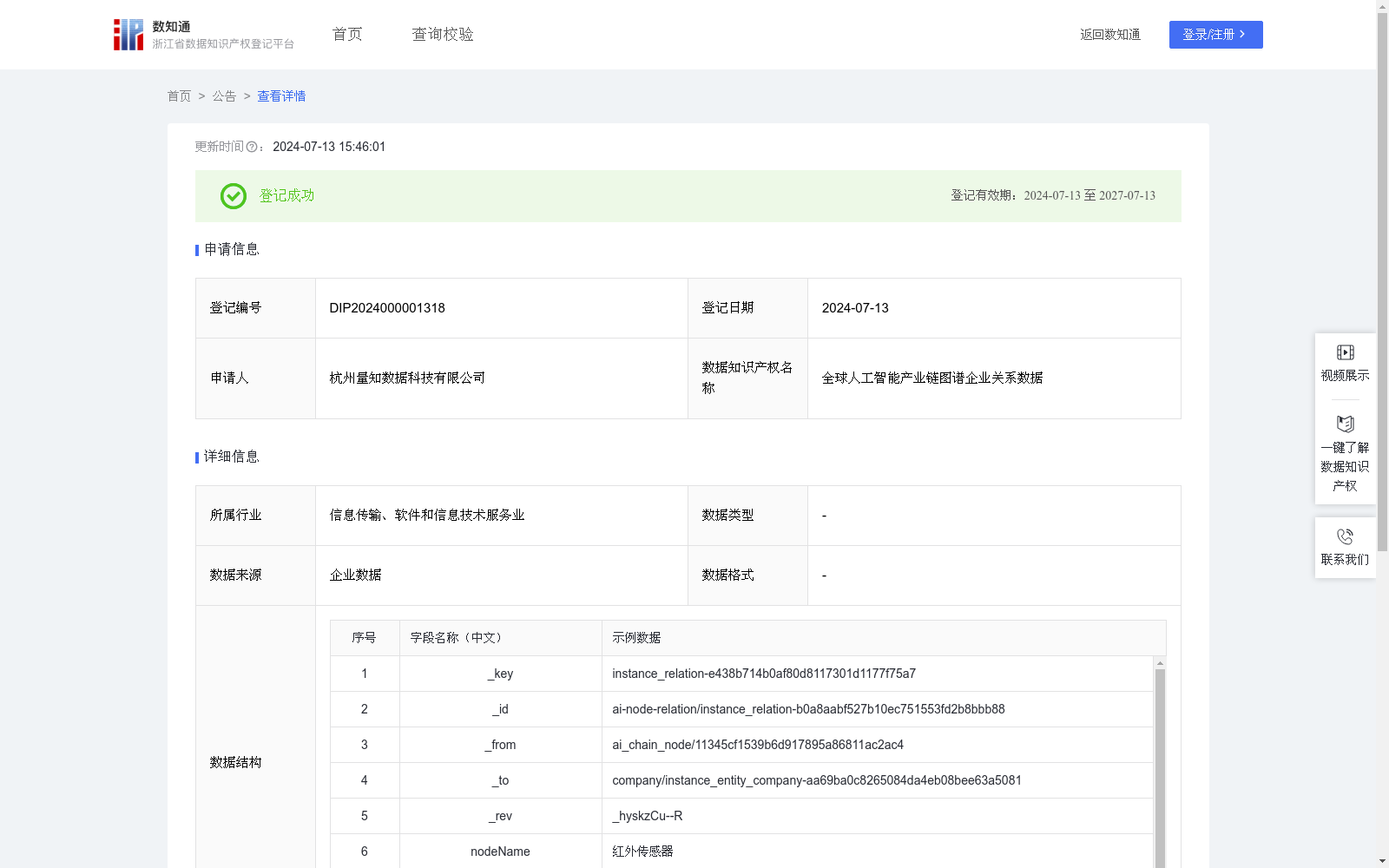The height and width of the screenshot is (868, 1389).
Task: Click the 数据结构 row label
Action: click(235, 762)
